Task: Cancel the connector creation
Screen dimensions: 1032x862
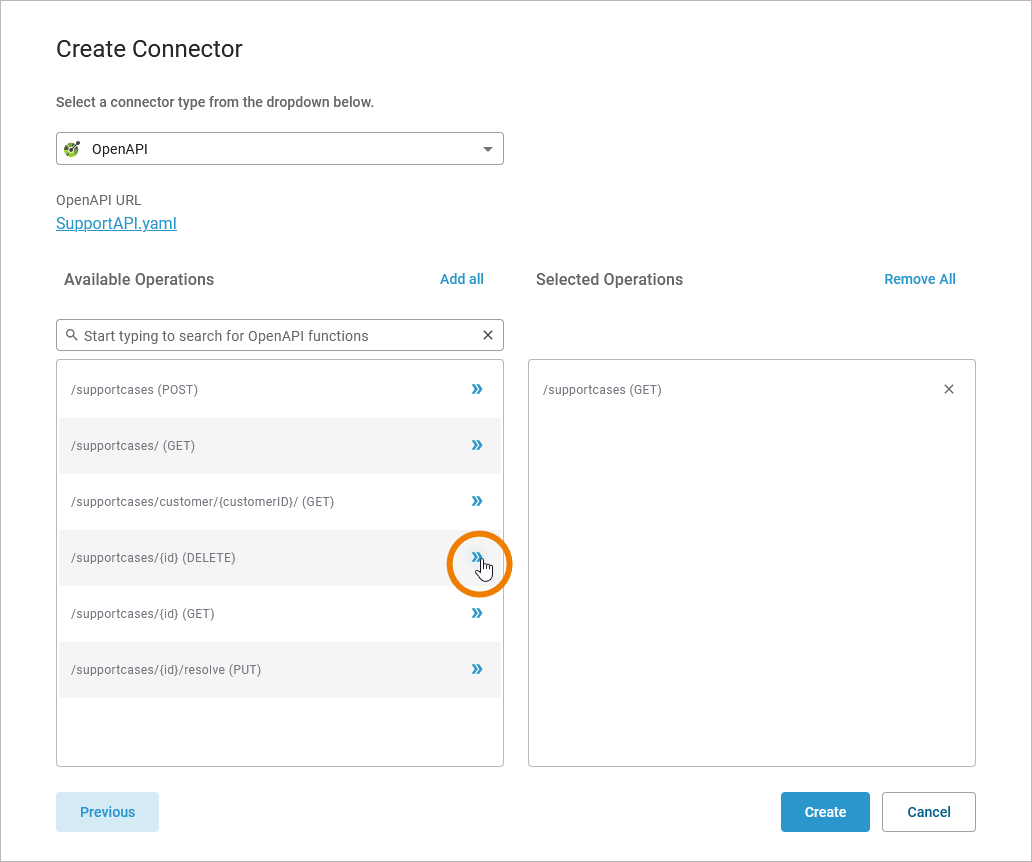Action: click(x=928, y=812)
